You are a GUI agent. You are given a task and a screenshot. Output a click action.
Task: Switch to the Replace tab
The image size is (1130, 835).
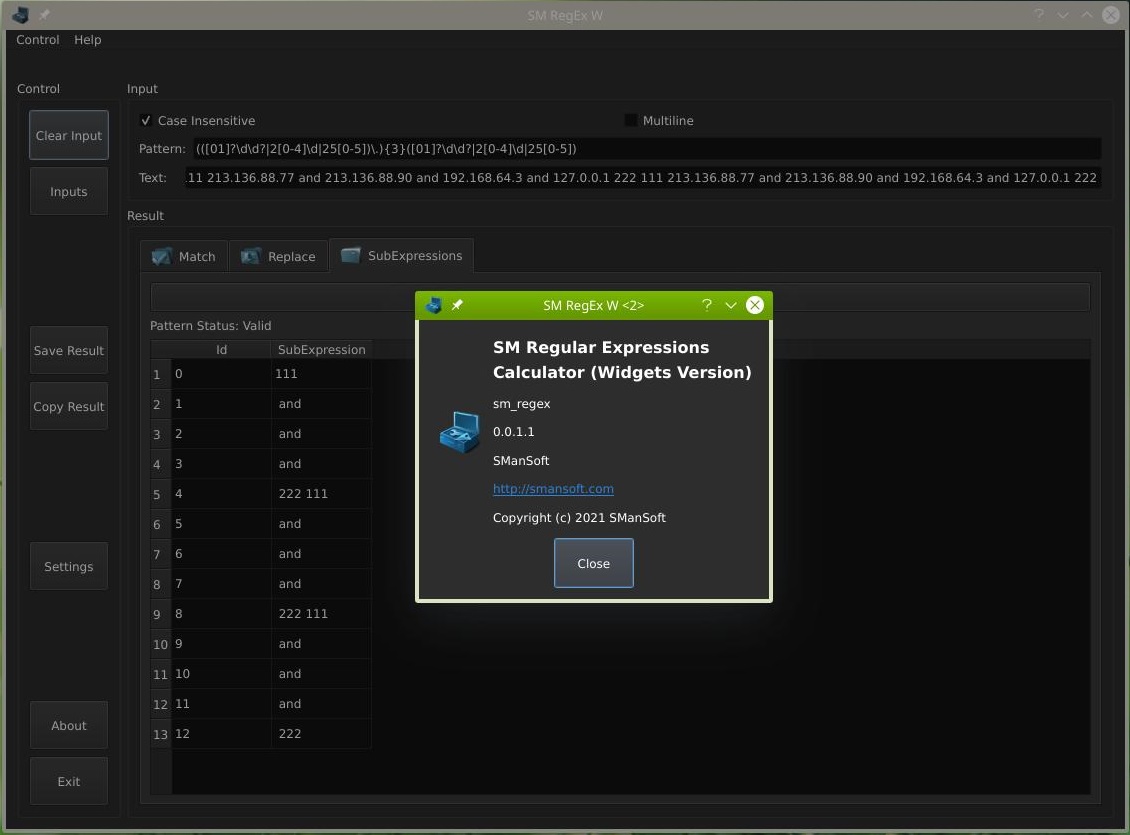(279, 256)
